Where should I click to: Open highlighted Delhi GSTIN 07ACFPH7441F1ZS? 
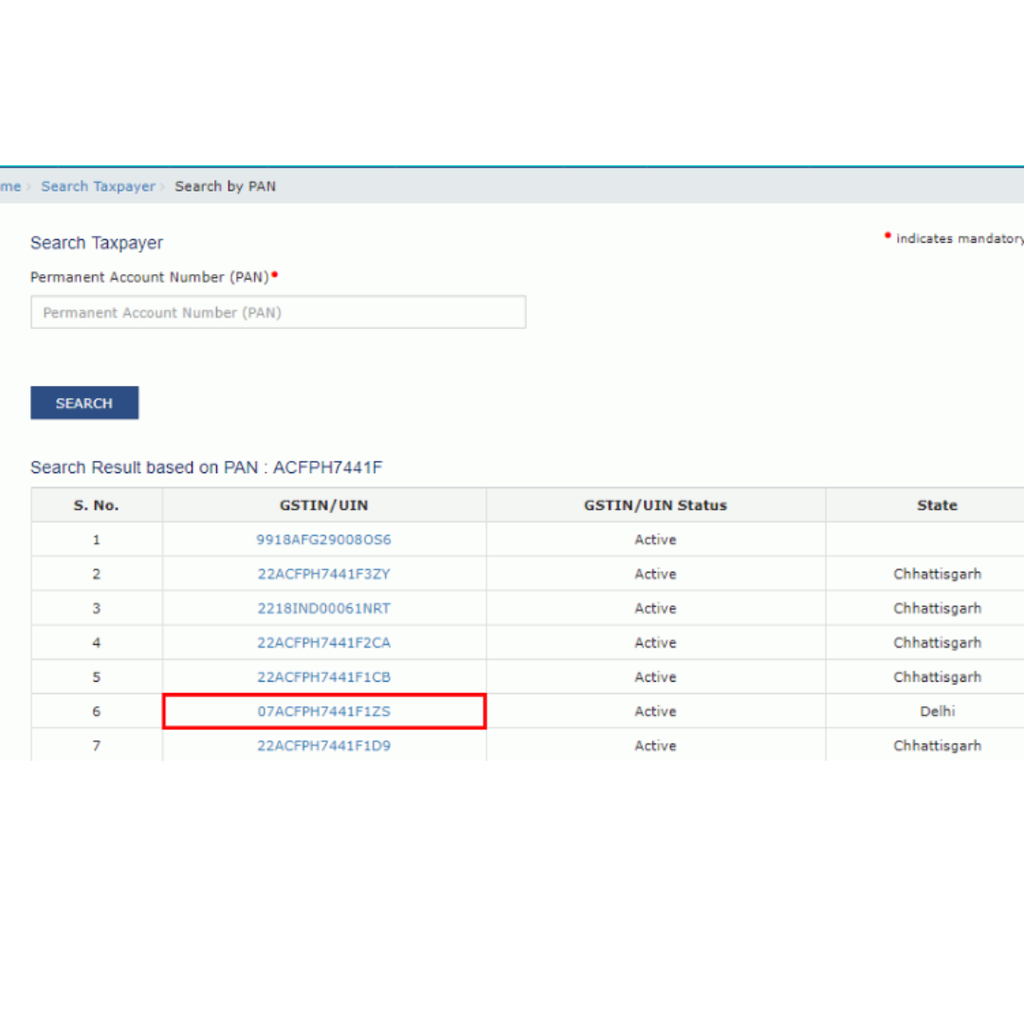click(323, 711)
